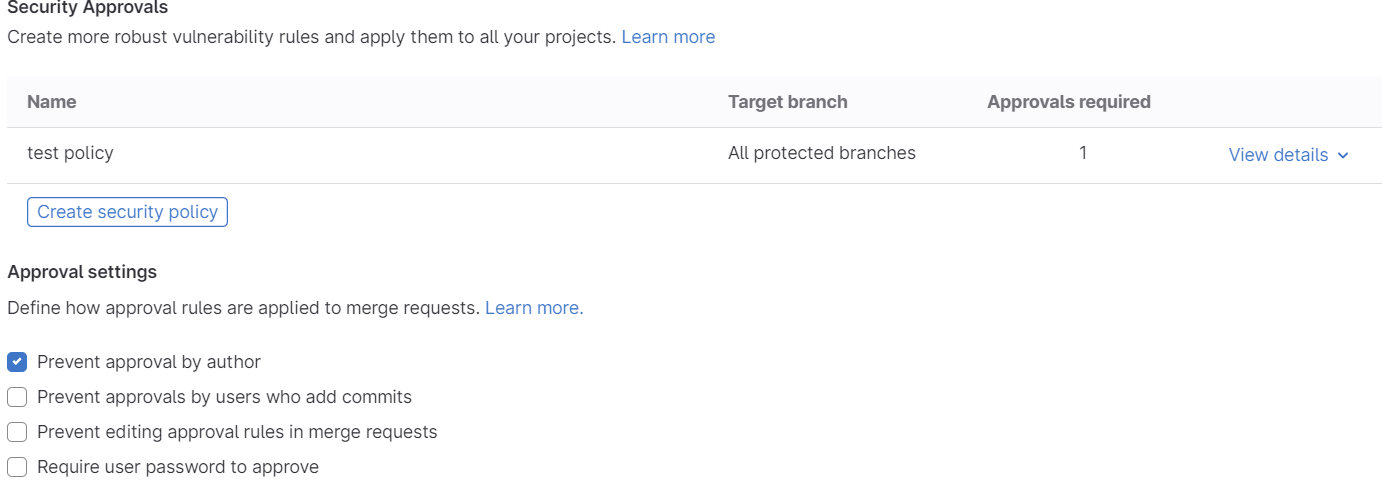Click the approvals count 1 in test policy row
Viewport: 1382px width, 488px height.
click(x=1083, y=153)
